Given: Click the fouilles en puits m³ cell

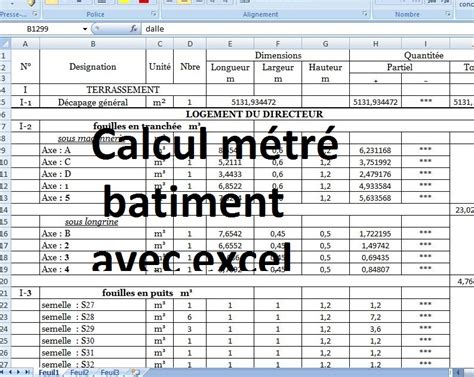Looking at the screenshot, I should pos(147,293).
